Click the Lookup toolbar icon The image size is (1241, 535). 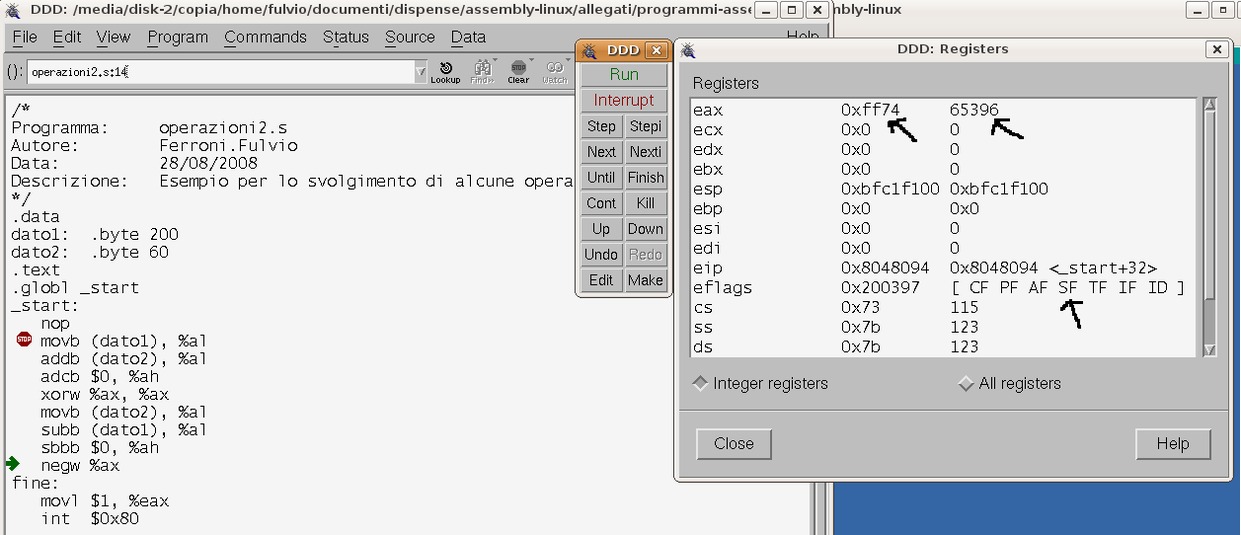click(445, 71)
